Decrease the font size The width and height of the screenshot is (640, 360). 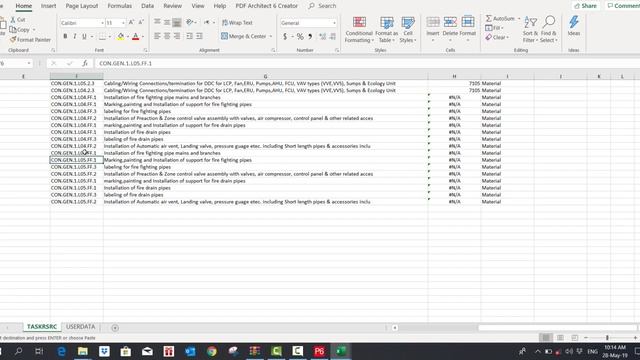pyautogui.click(x=141, y=22)
